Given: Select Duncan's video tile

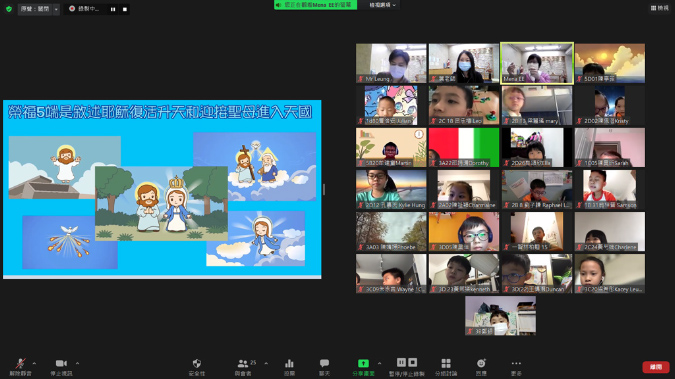Looking at the screenshot, I should click(537, 274).
